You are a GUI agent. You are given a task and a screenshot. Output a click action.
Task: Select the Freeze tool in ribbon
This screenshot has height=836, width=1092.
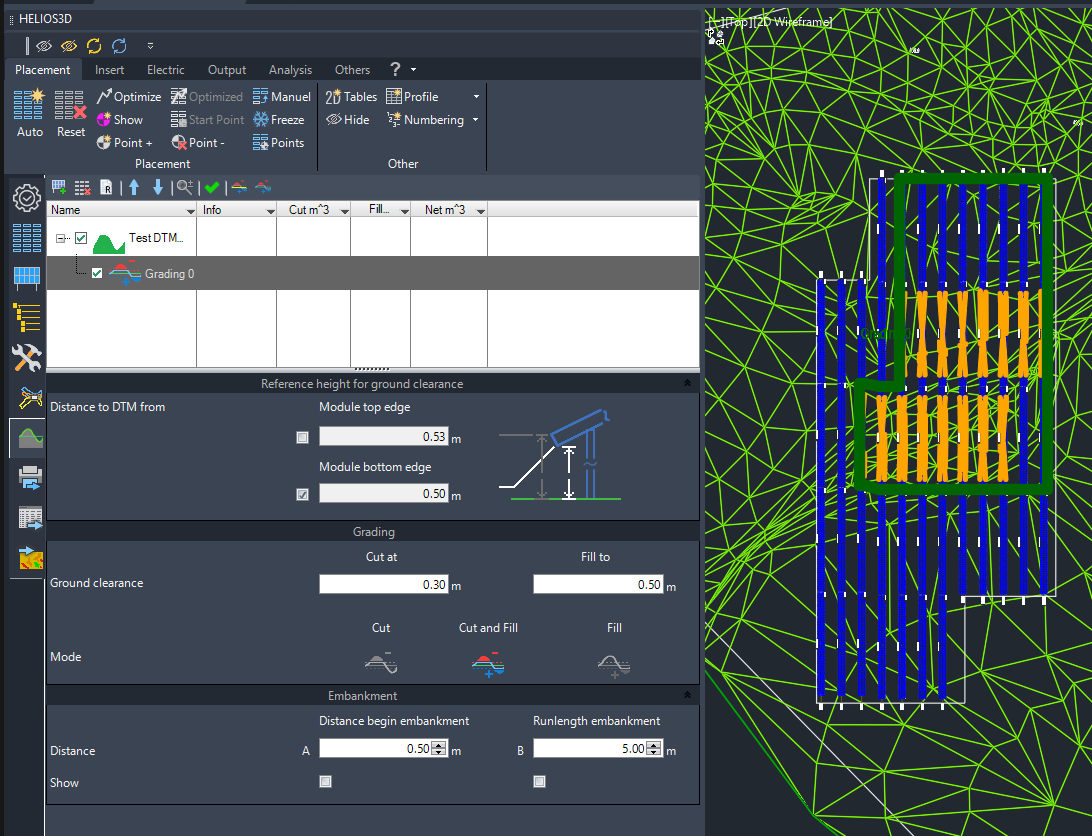pos(279,120)
